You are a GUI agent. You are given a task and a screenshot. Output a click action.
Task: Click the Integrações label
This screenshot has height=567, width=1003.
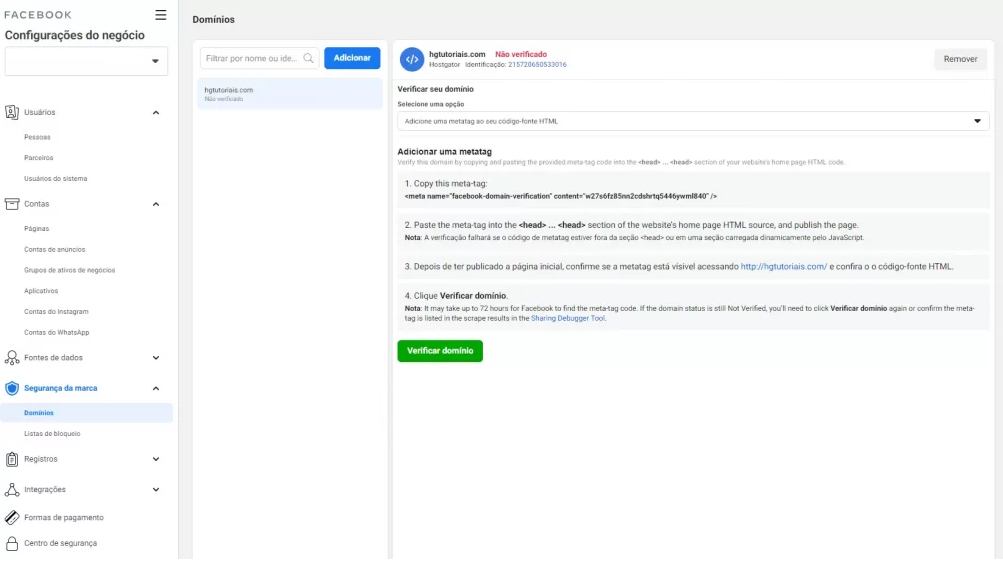[45, 490]
